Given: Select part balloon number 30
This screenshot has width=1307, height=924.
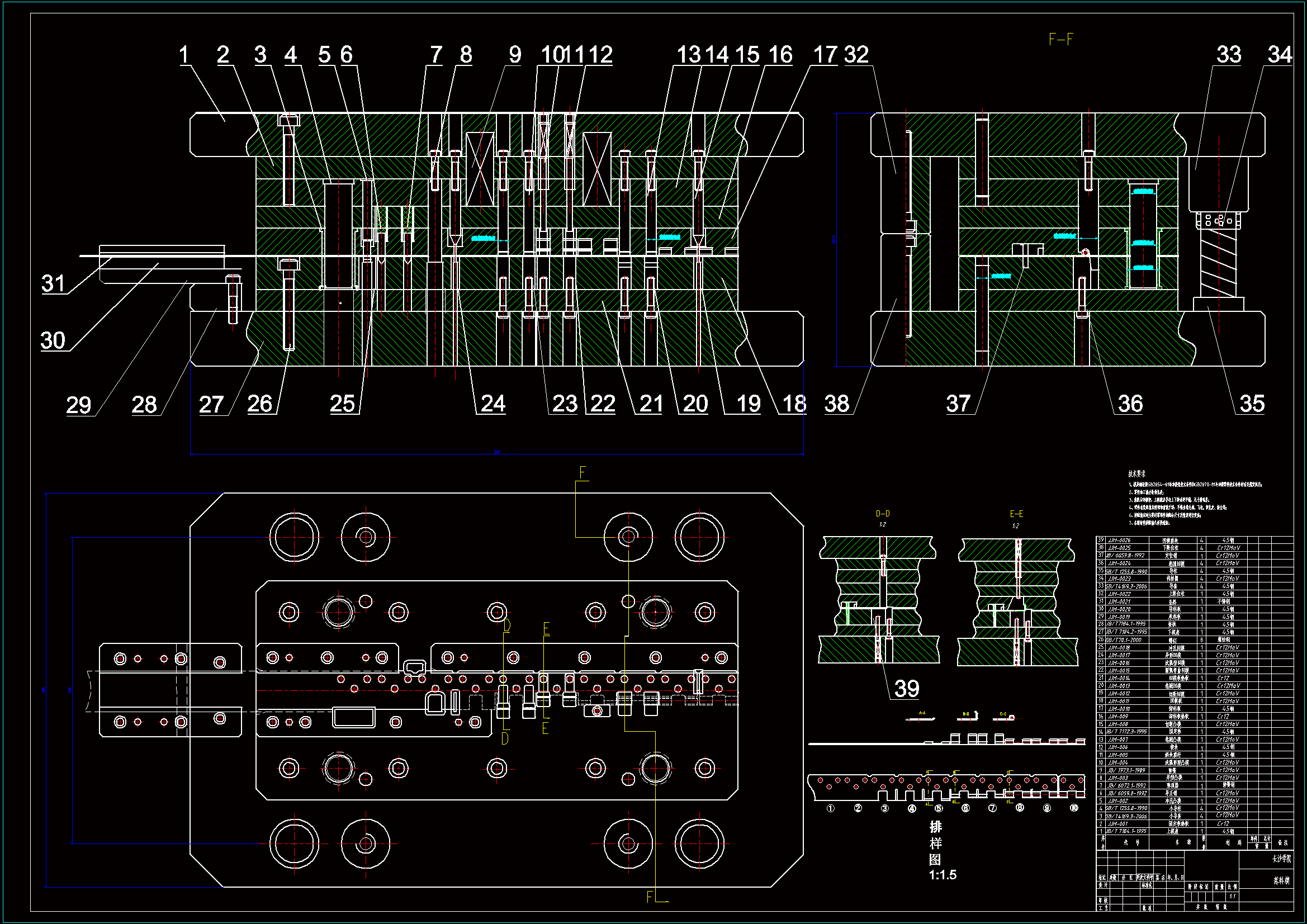Looking at the screenshot, I should coord(53,341).
